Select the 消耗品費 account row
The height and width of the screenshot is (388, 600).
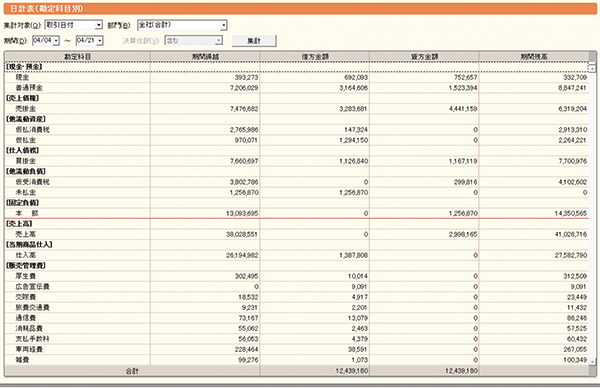pyautogui.click(x=296, y=328)
